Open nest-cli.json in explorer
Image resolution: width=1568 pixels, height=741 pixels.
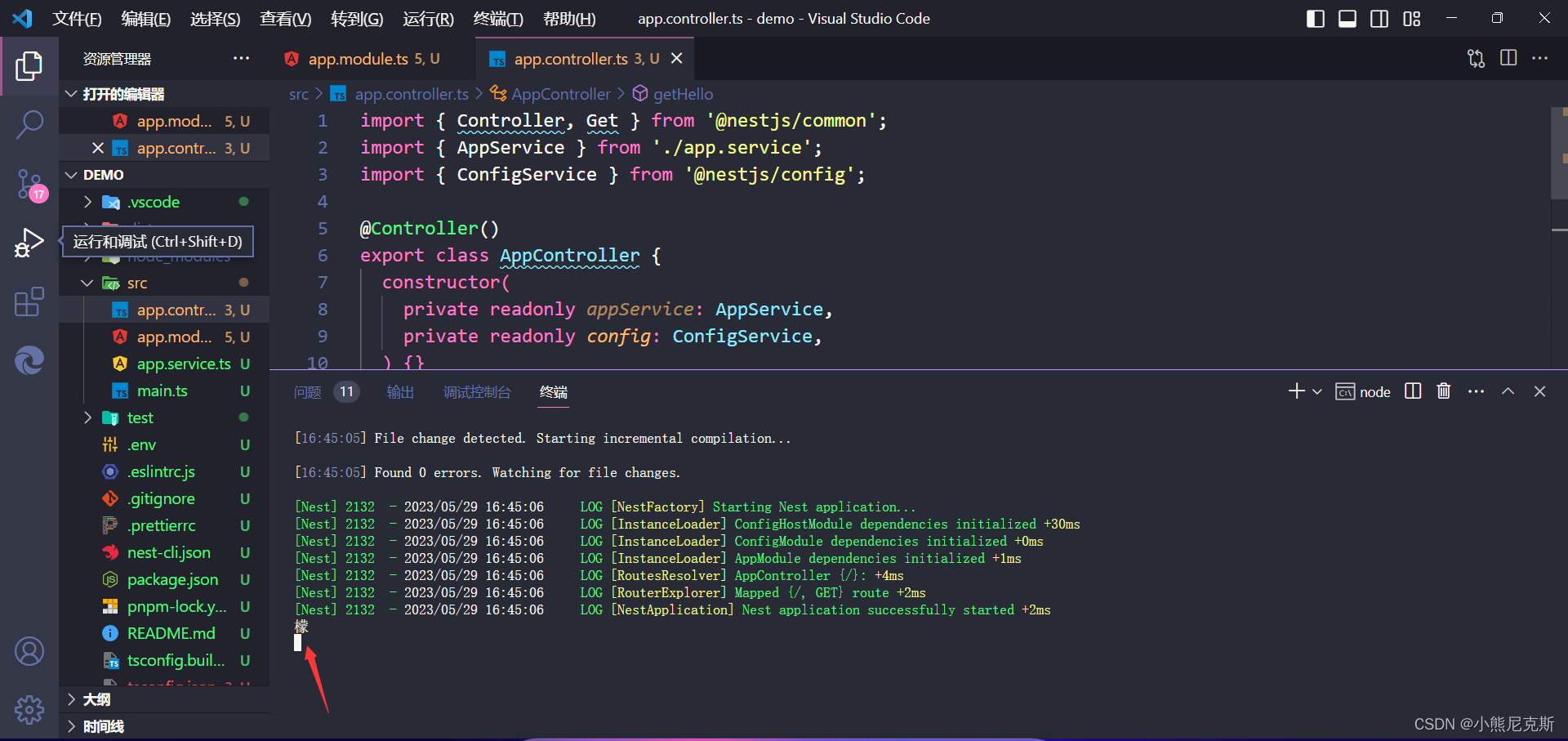164,552
